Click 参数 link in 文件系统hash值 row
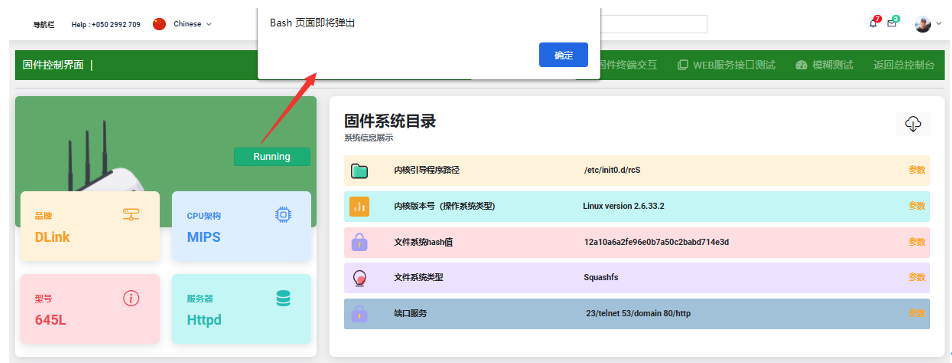 [917, 242]
